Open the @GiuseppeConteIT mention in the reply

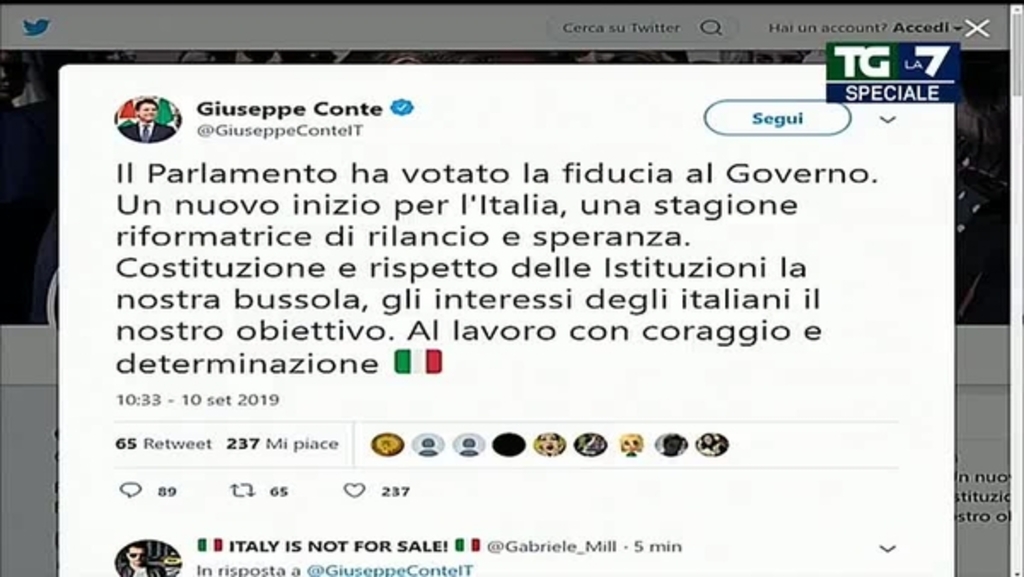[x=389, y=569]
